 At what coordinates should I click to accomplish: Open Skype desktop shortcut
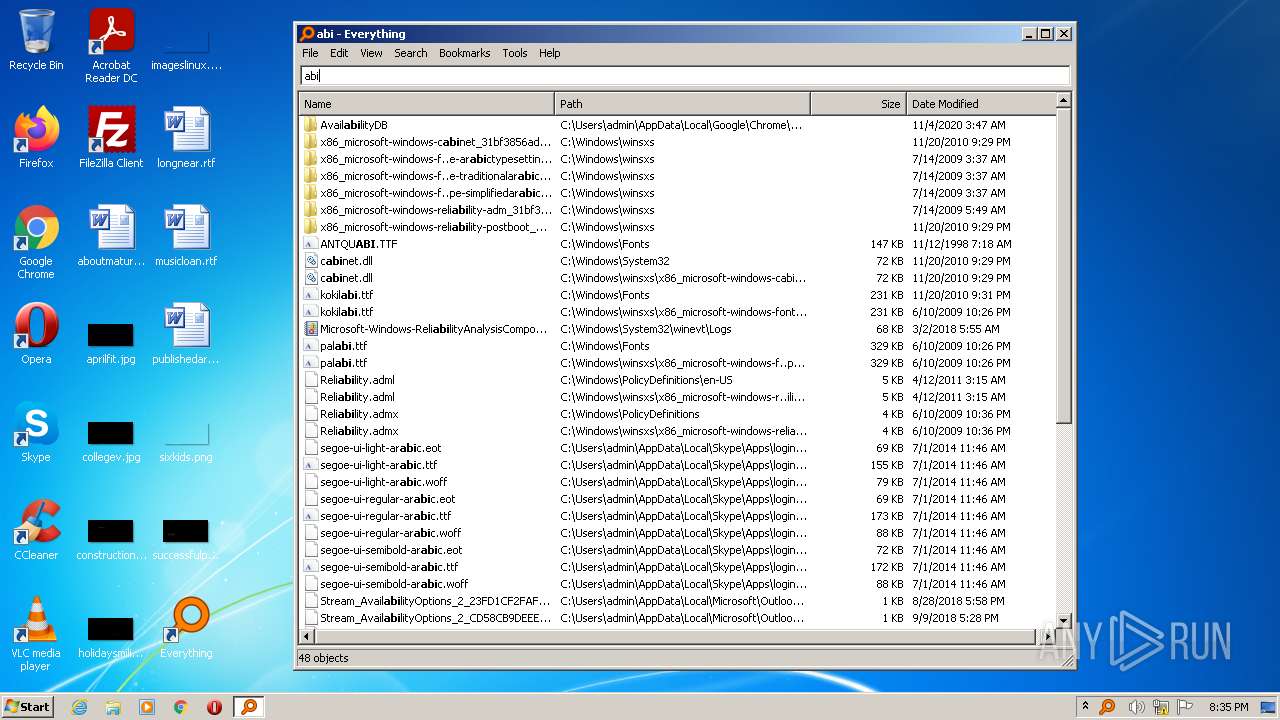pos(36,432)
